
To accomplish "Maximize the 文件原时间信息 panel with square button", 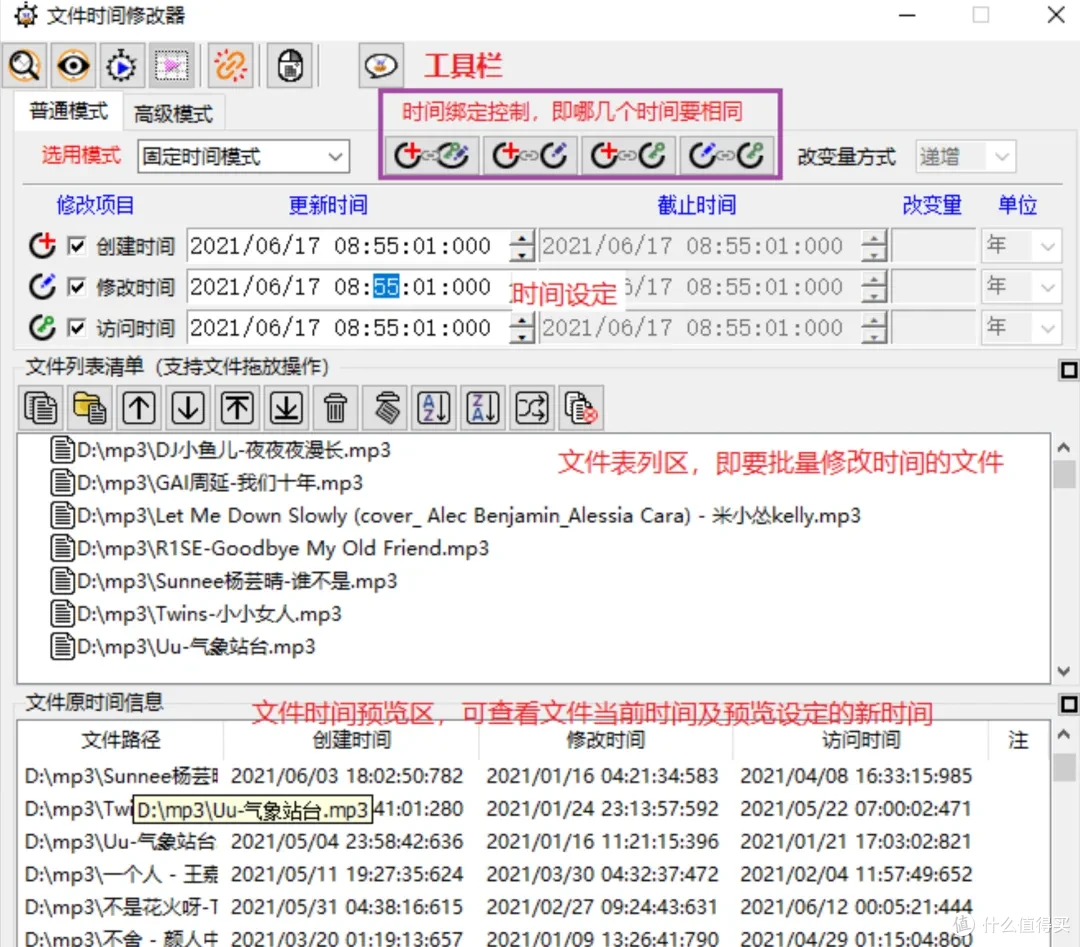I will 1068,705.
